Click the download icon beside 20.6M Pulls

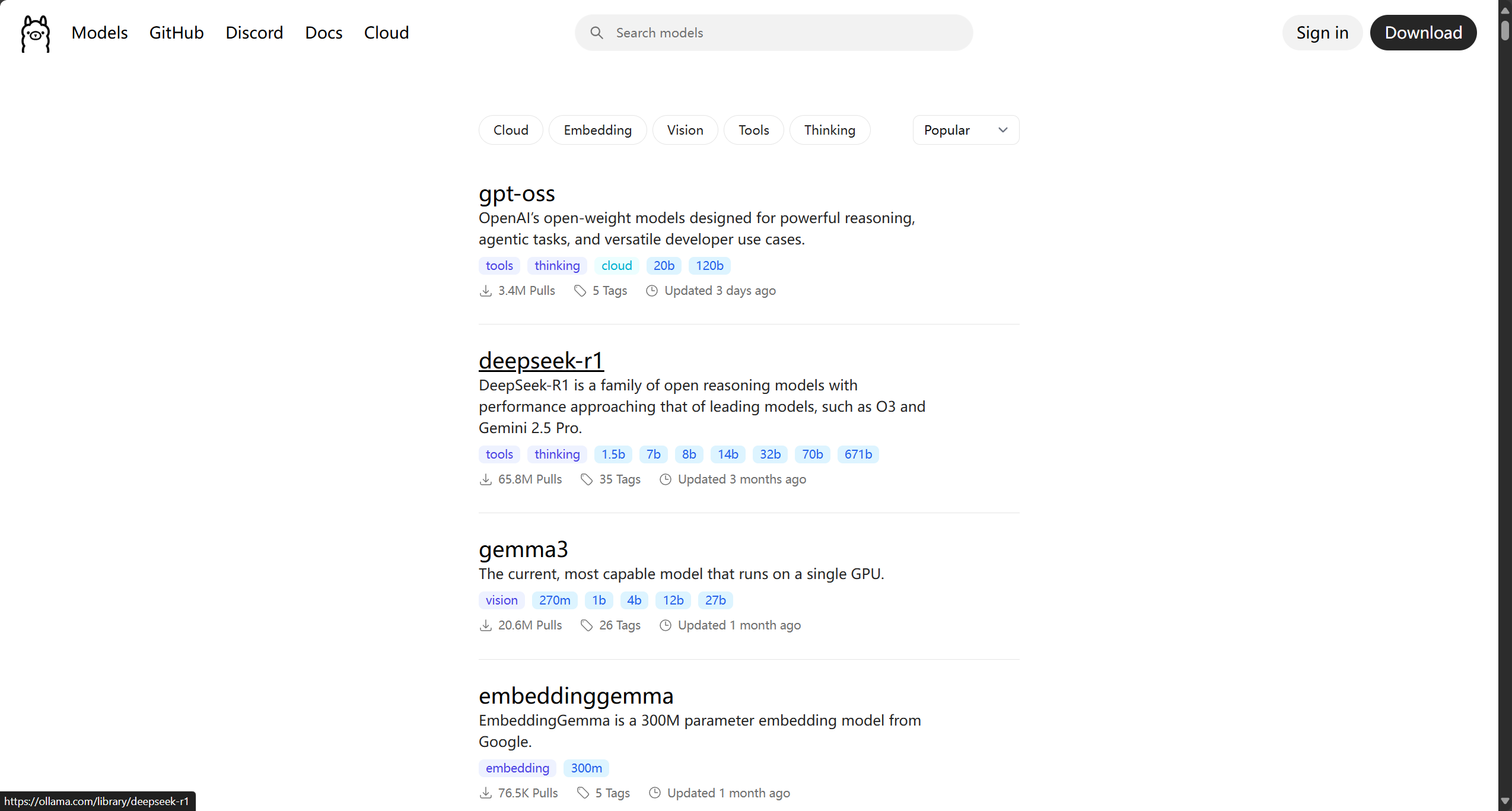point(485,625)
